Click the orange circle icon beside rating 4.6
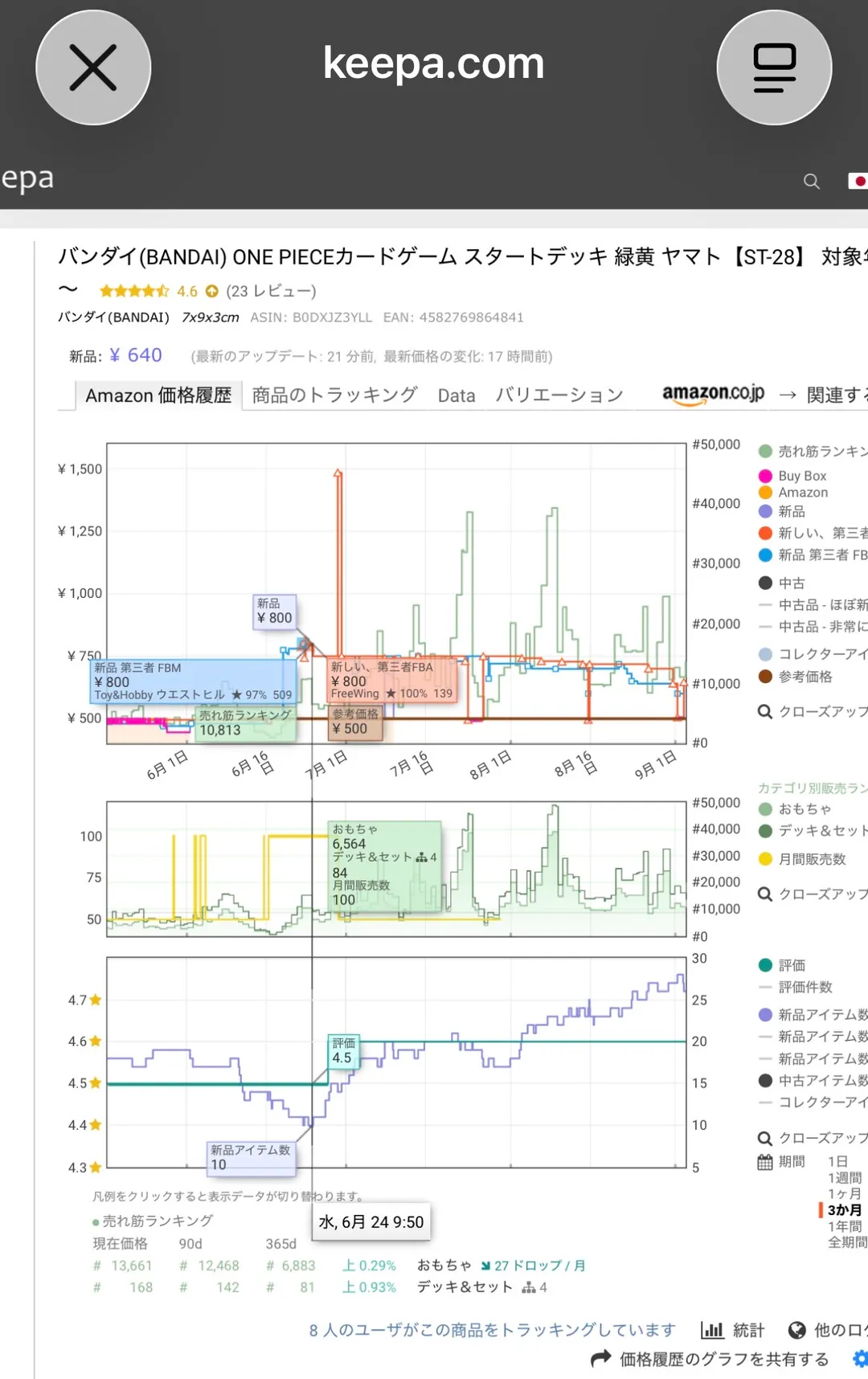 click(x=212, y=291)
